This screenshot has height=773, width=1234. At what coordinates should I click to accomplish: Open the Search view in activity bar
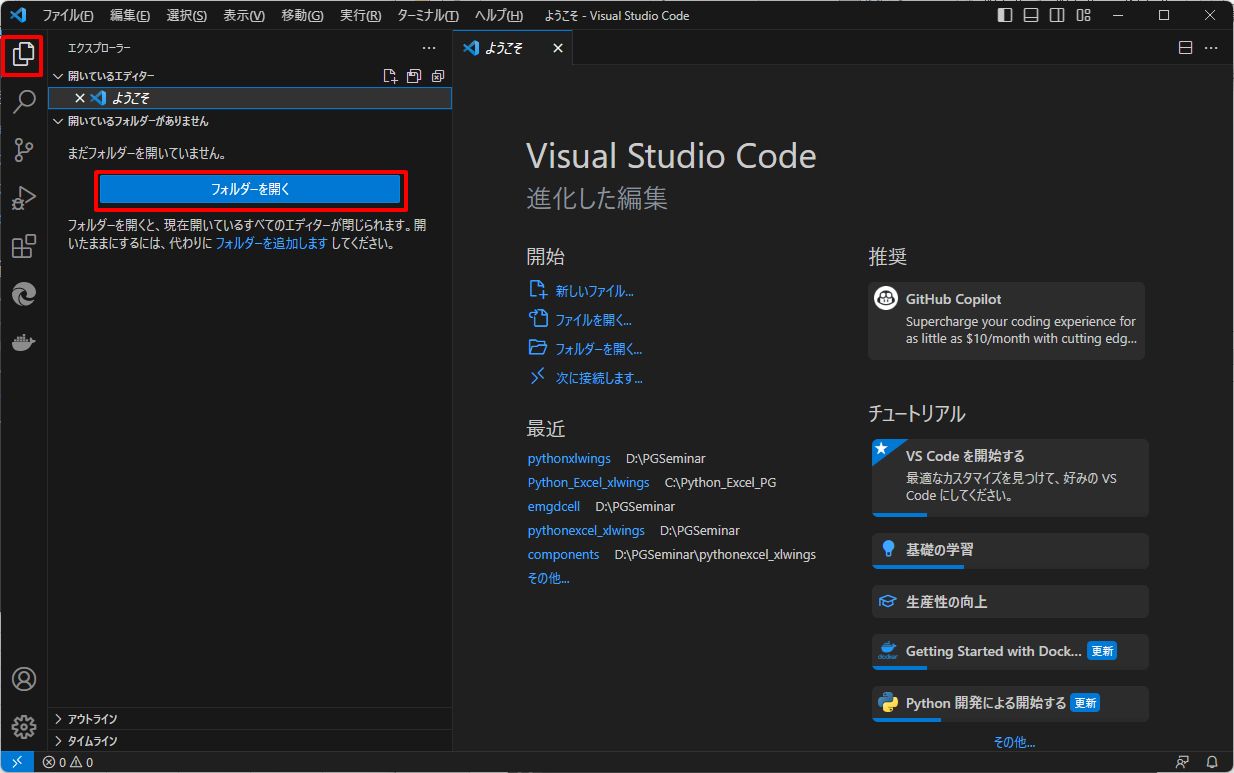24,101
